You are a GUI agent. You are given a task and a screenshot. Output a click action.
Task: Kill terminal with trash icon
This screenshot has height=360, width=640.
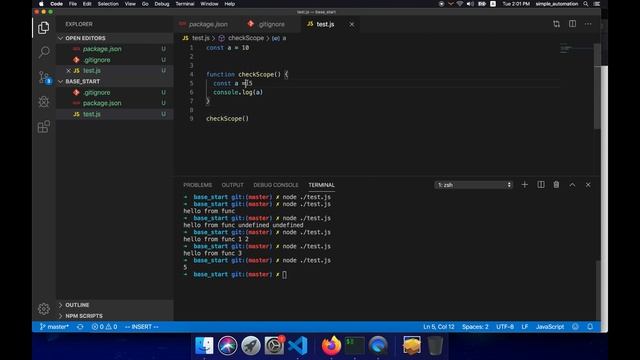pos(556,185)
